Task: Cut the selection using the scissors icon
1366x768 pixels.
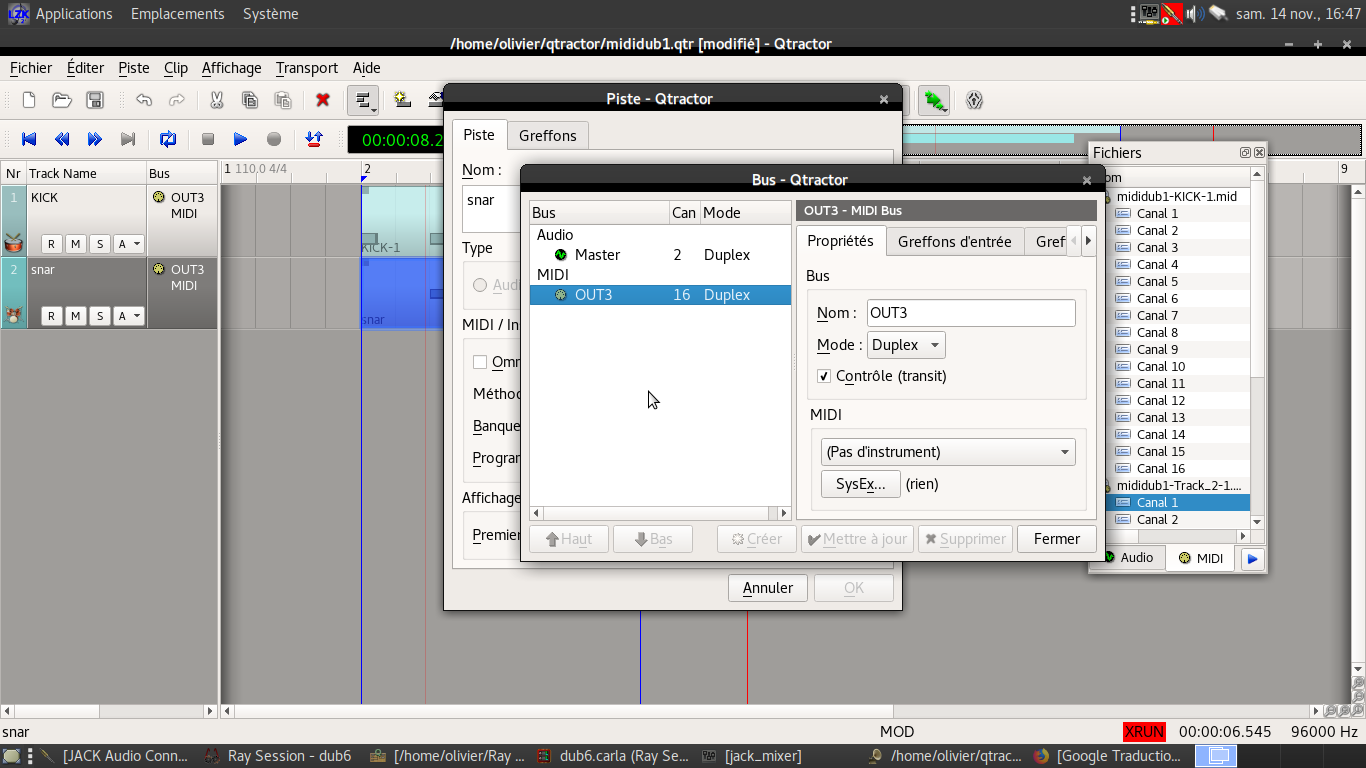Action: 216,100
